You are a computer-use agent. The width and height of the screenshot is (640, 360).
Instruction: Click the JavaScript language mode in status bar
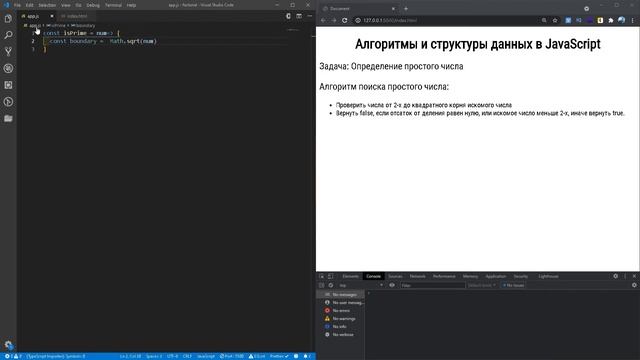click(x=206, y=356)
